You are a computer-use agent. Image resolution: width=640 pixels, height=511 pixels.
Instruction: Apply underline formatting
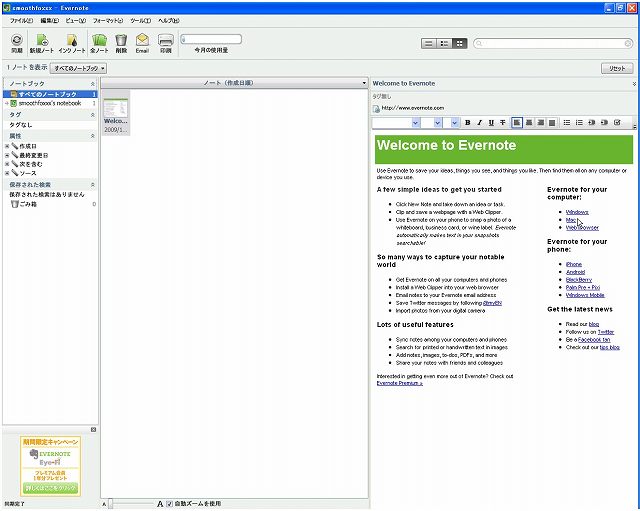(x=491, y=122)
